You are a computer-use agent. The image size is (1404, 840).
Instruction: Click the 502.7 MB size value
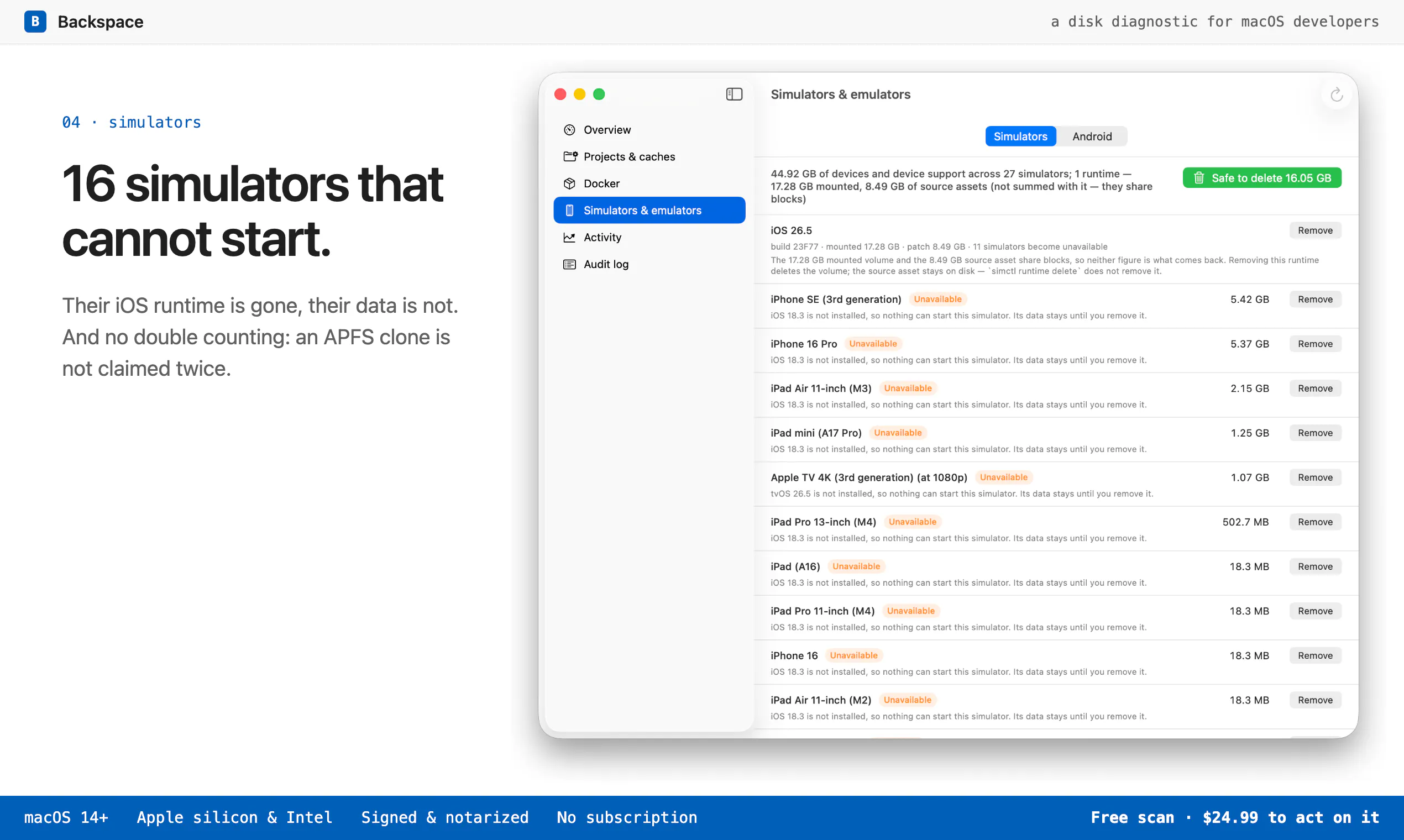1245,522
